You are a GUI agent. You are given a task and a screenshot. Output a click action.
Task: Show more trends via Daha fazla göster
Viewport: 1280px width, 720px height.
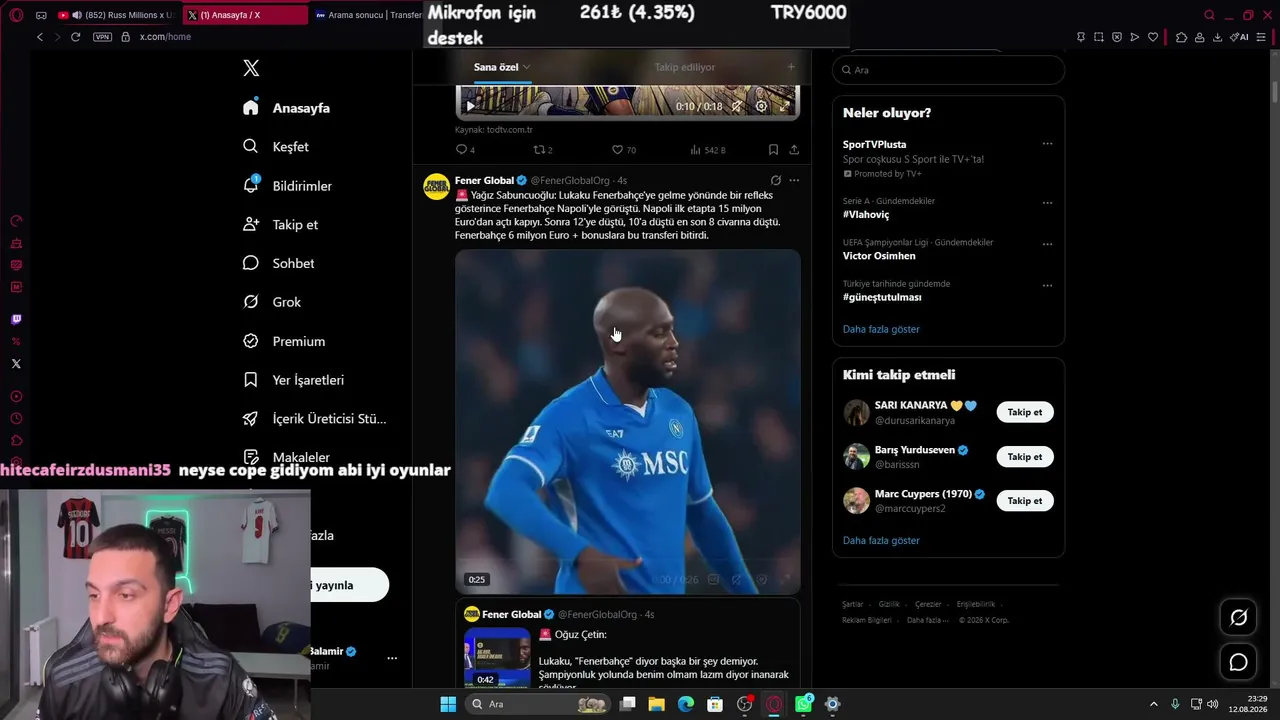pyautogui.click(x=881, y=329)
